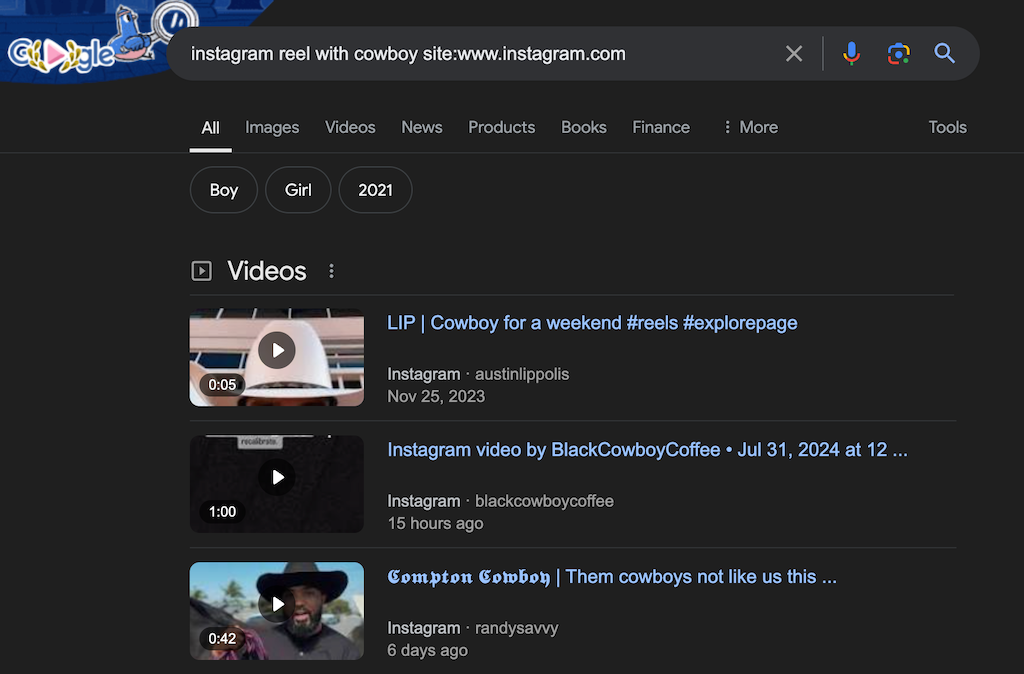The height and width of the screenshot is (674, 1024).
Task: Open the LIP Cowboy for a weekend link
Action: point(592,323)
